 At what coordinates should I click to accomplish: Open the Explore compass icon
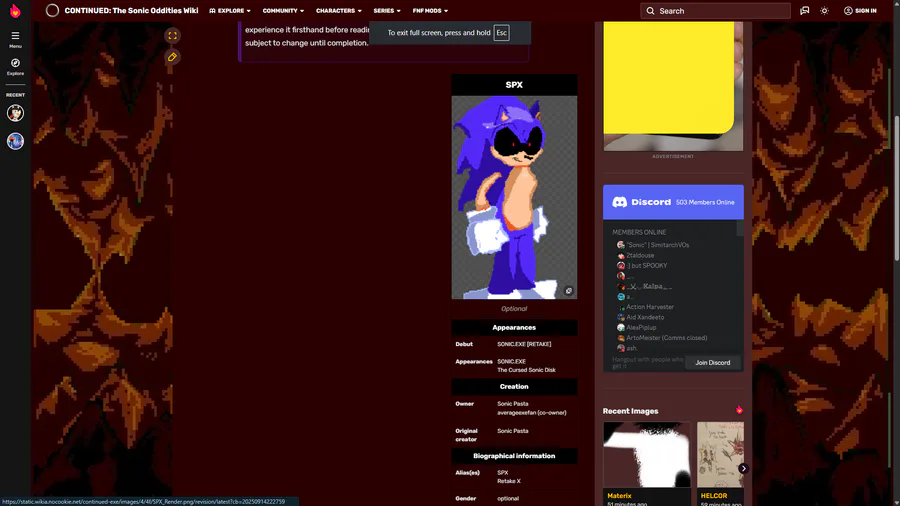(15, 67)
